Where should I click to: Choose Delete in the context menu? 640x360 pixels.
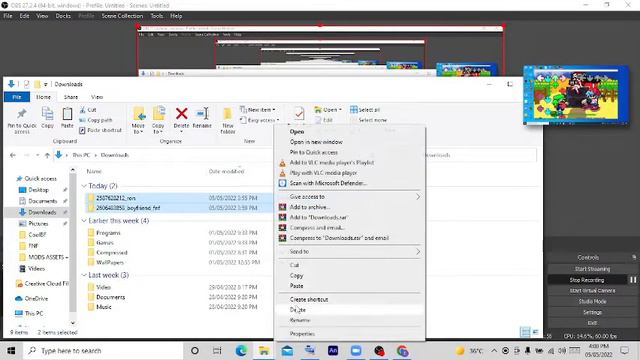298,310
